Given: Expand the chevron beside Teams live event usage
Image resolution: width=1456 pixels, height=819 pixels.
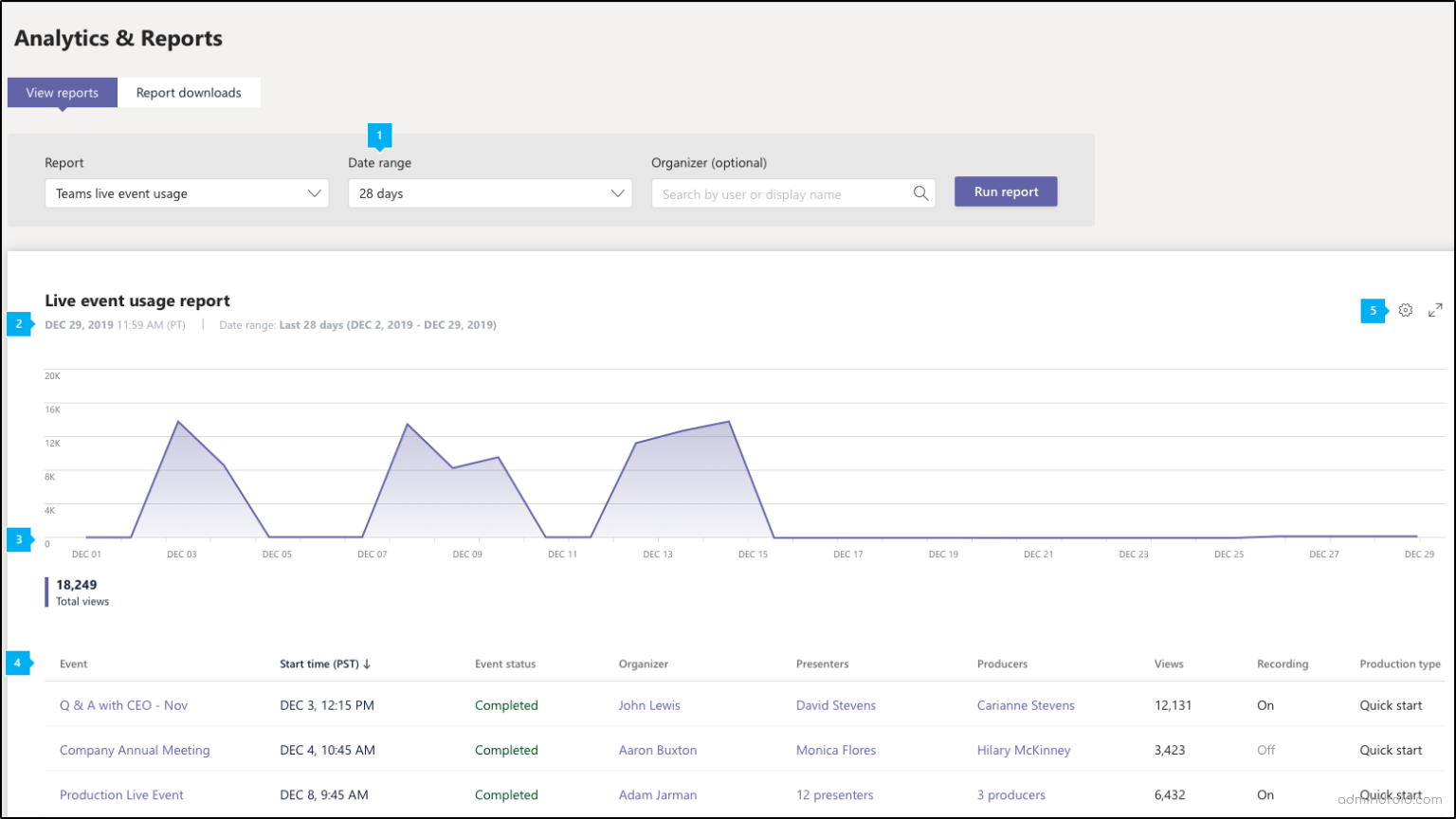Looking at the screenshot, I should click(x=315, y=193).
